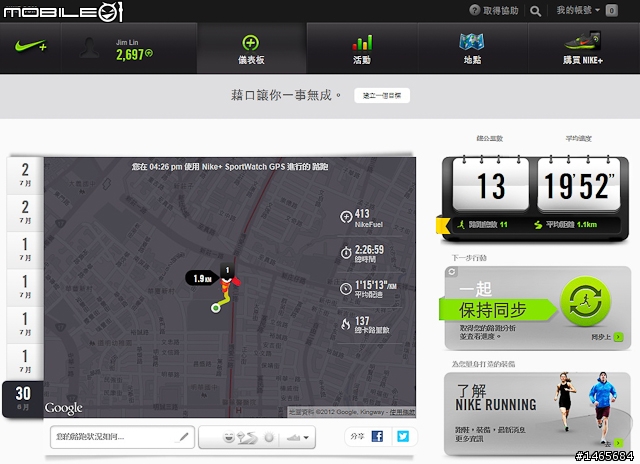Click the cart count badge showing 0
640x464 pixels.
611,11
